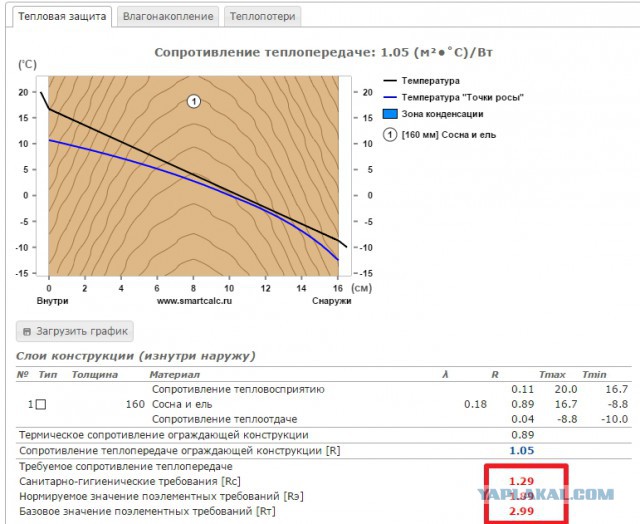Click the blue Точки росы legend line
This screenshot has height=524, width=640.
[x=392, y=97]
